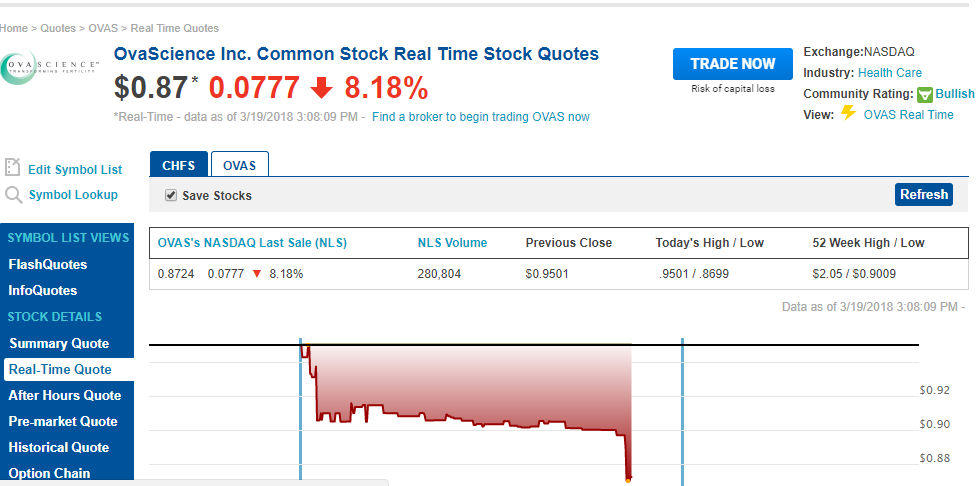979x486 pixels.
Task: Click the Symbol Lookup magnifier icon
Action: [x=13, y=195]
